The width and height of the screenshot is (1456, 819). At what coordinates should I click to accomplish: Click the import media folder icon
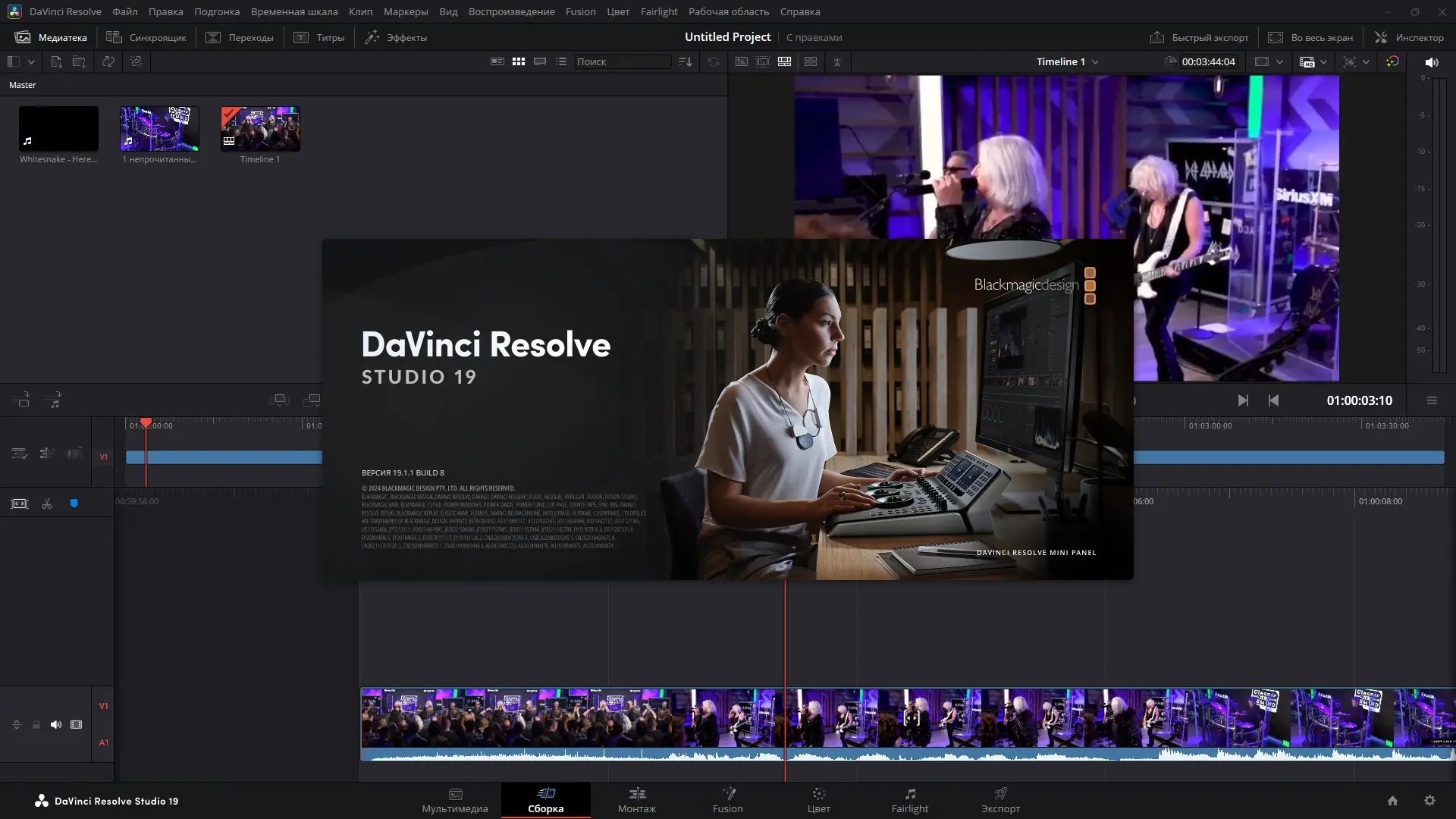79,62
